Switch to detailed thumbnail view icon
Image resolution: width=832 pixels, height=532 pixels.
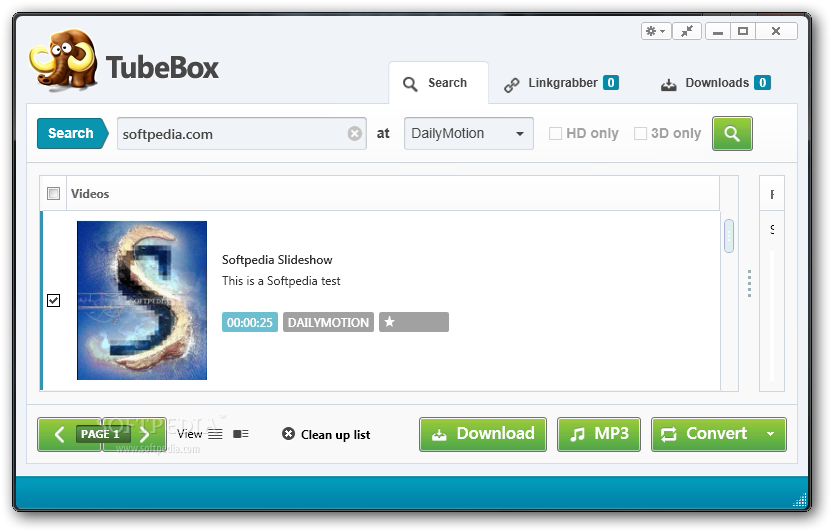point(241,434)
